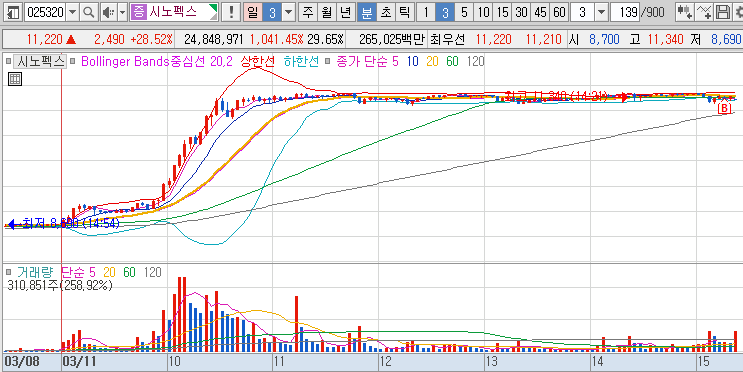Click the small square before Bollinger Bands

[72, 61]
